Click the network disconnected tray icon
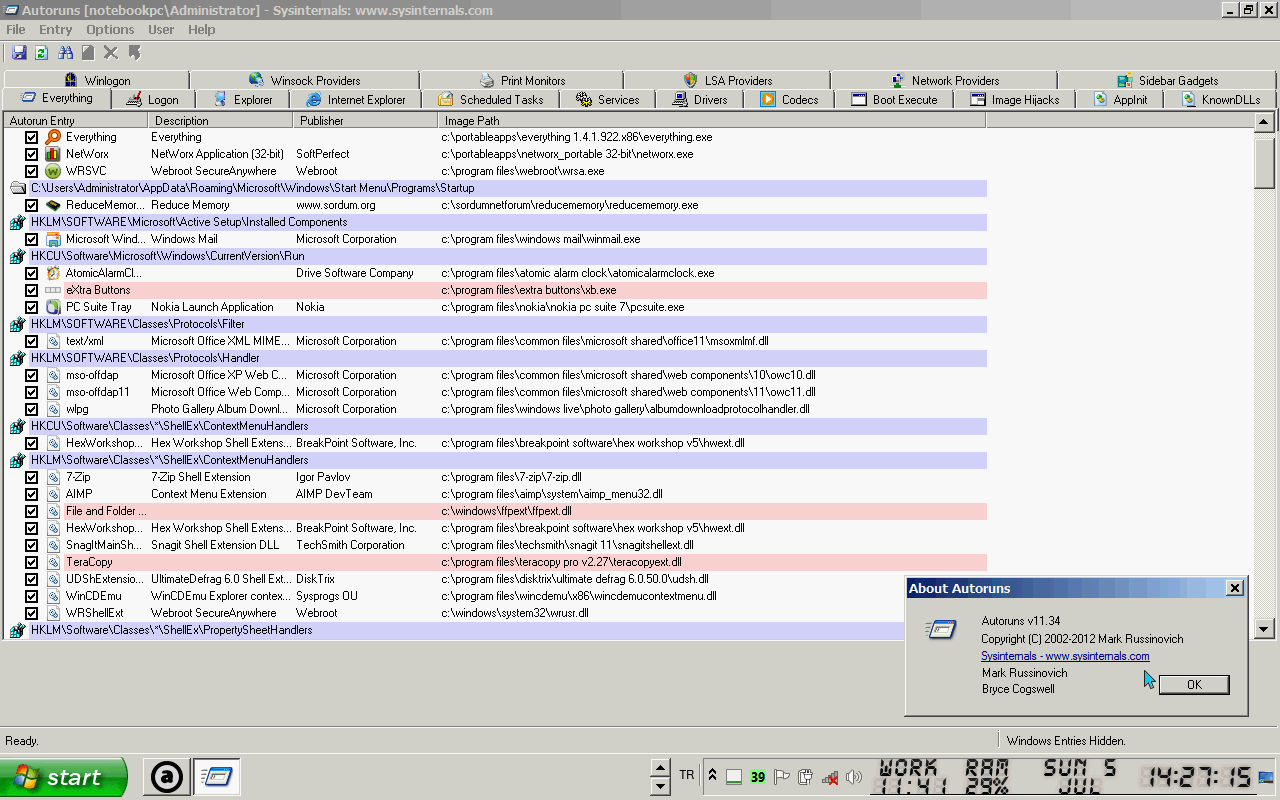This screenshot has width=1280, height=800. pos(830,777)
